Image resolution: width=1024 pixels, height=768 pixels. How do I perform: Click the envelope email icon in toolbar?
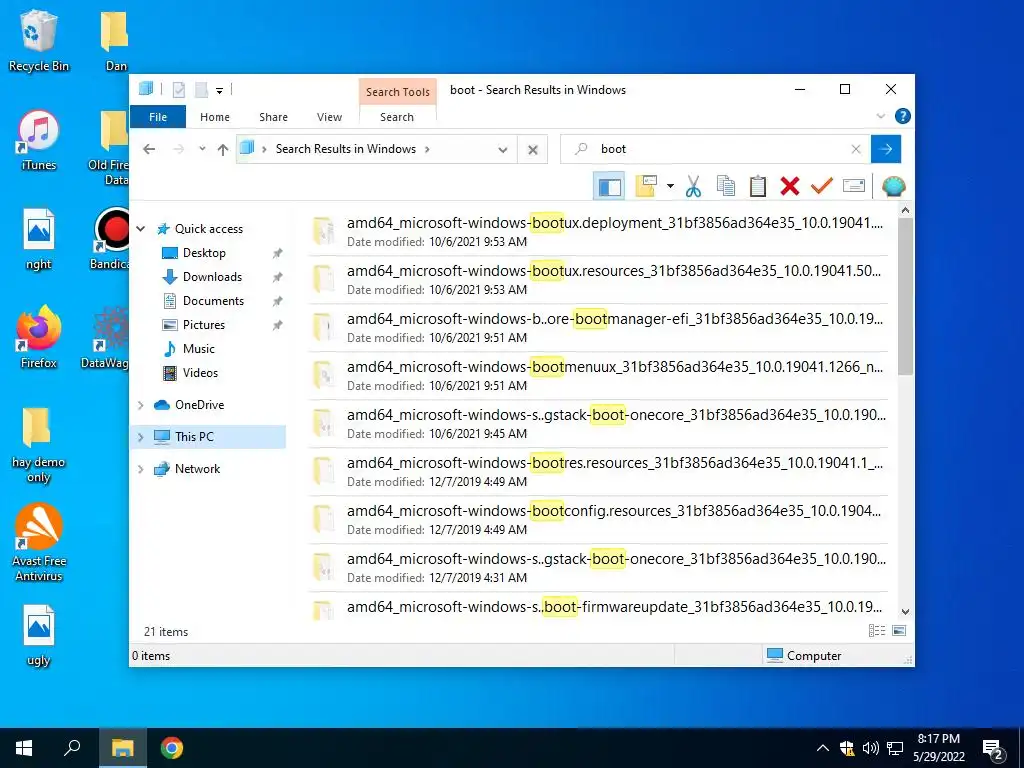[x=854, y=187]
